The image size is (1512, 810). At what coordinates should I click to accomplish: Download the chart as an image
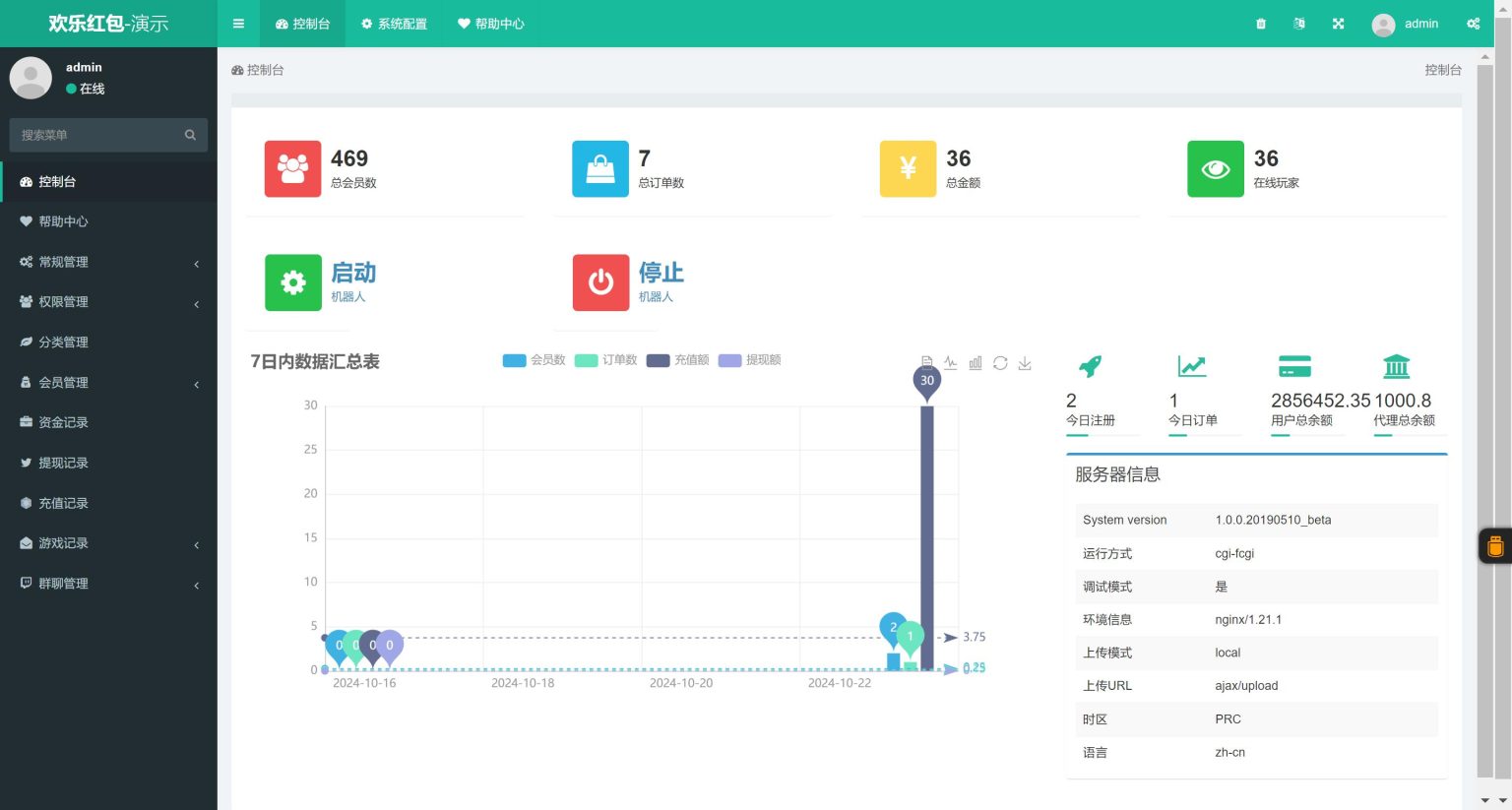pos(1025,362)
